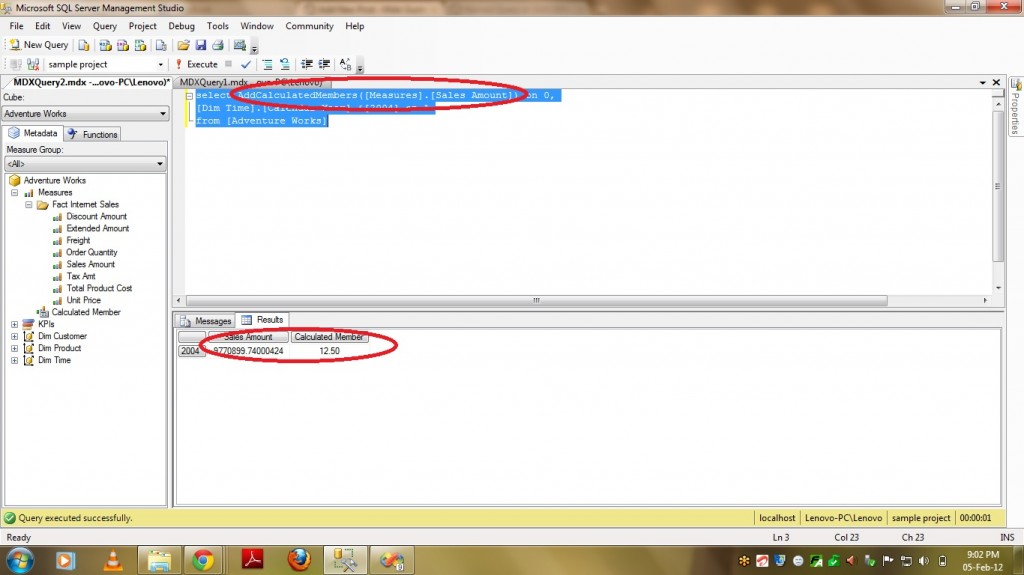1024x575 pixels.
Task: Expand the Dim Customer node
Action: (x=15, y=336)
